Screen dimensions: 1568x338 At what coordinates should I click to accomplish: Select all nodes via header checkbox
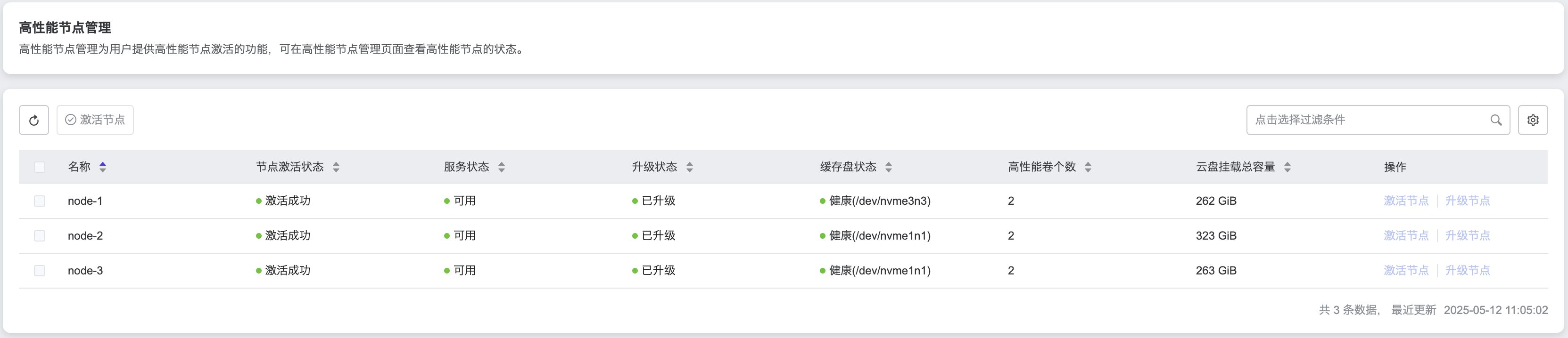[40, 167]
